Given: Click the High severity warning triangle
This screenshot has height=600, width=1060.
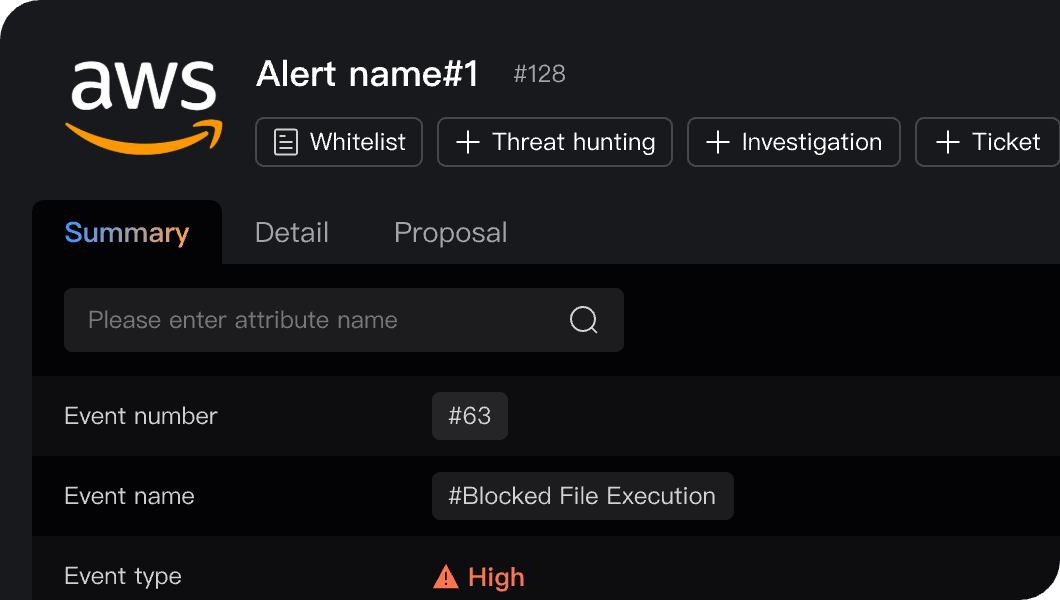Looking at the screenshot, I should click(445, 577).
